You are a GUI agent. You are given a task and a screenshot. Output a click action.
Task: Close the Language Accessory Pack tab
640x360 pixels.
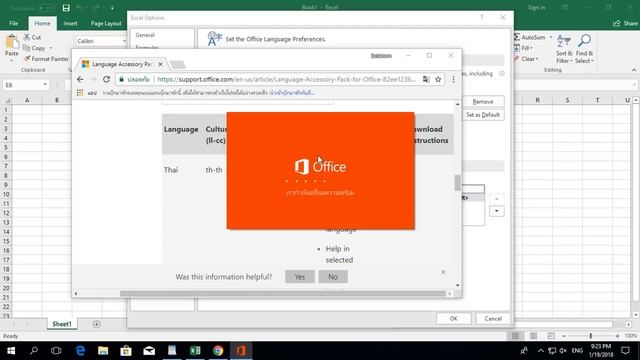160,64
